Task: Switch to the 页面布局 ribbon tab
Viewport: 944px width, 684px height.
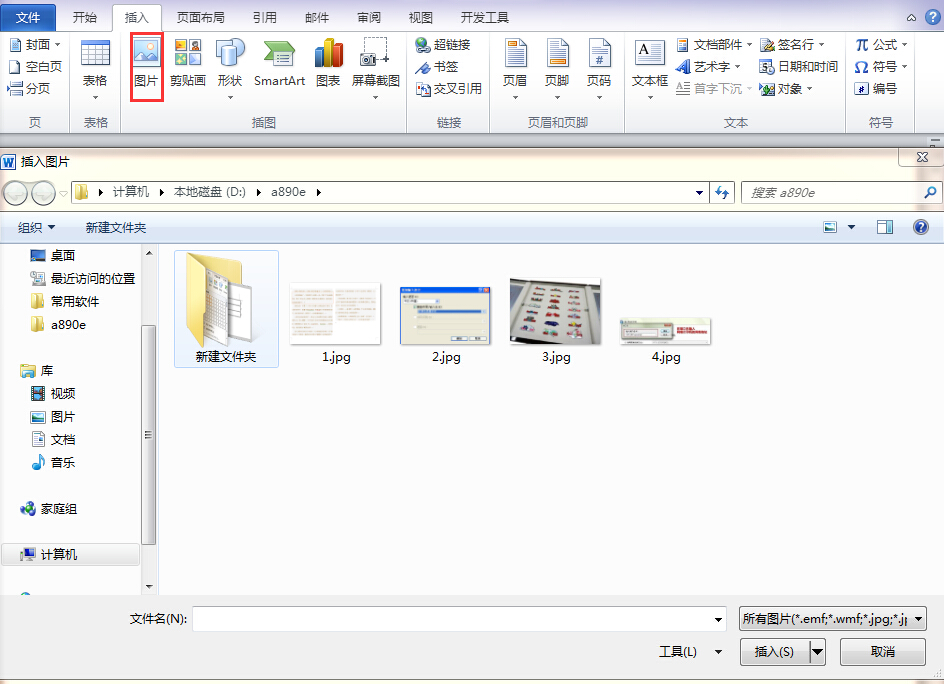Action: [x=200, y=17]
